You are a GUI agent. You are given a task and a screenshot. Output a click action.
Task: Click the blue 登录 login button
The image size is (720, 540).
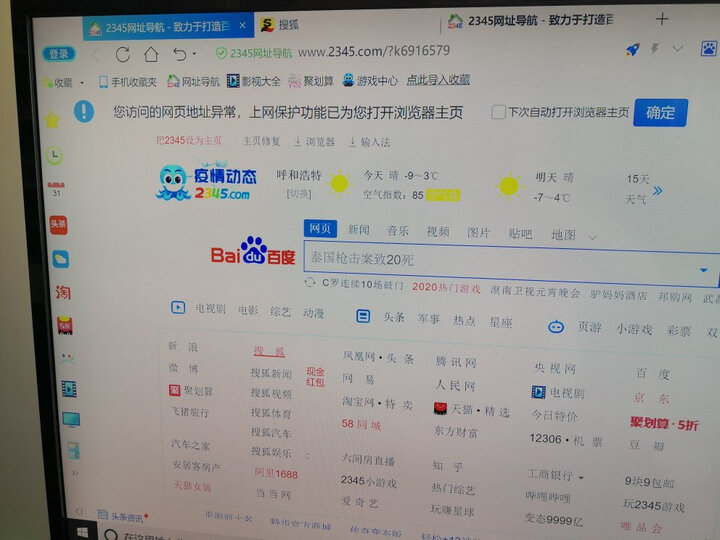pyautogui.click(x=59, y=54)
